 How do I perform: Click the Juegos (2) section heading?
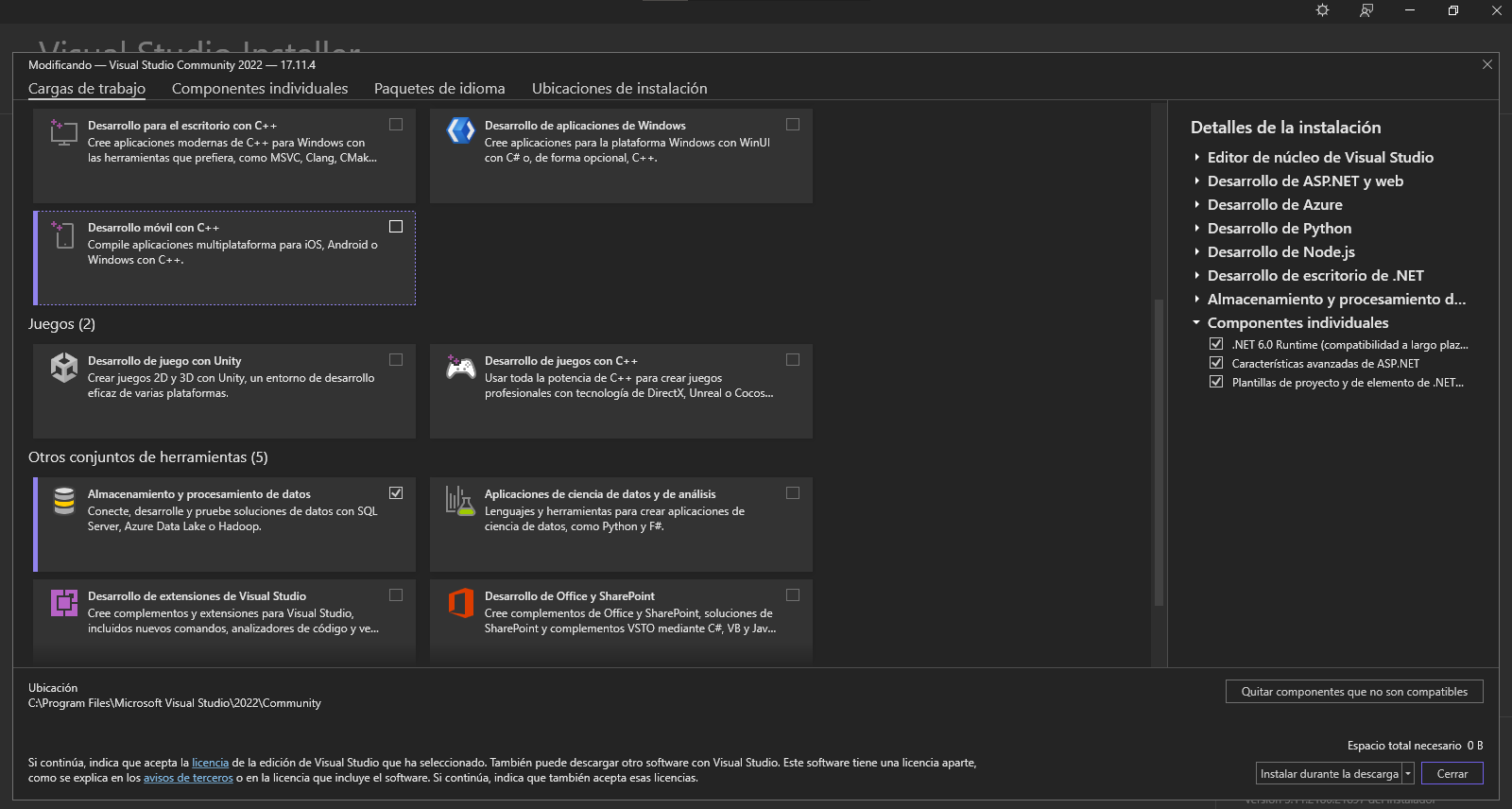(x=61, y=323)
